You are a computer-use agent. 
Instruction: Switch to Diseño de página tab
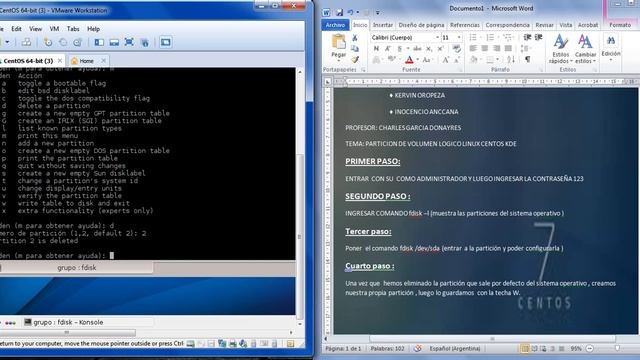421,25
